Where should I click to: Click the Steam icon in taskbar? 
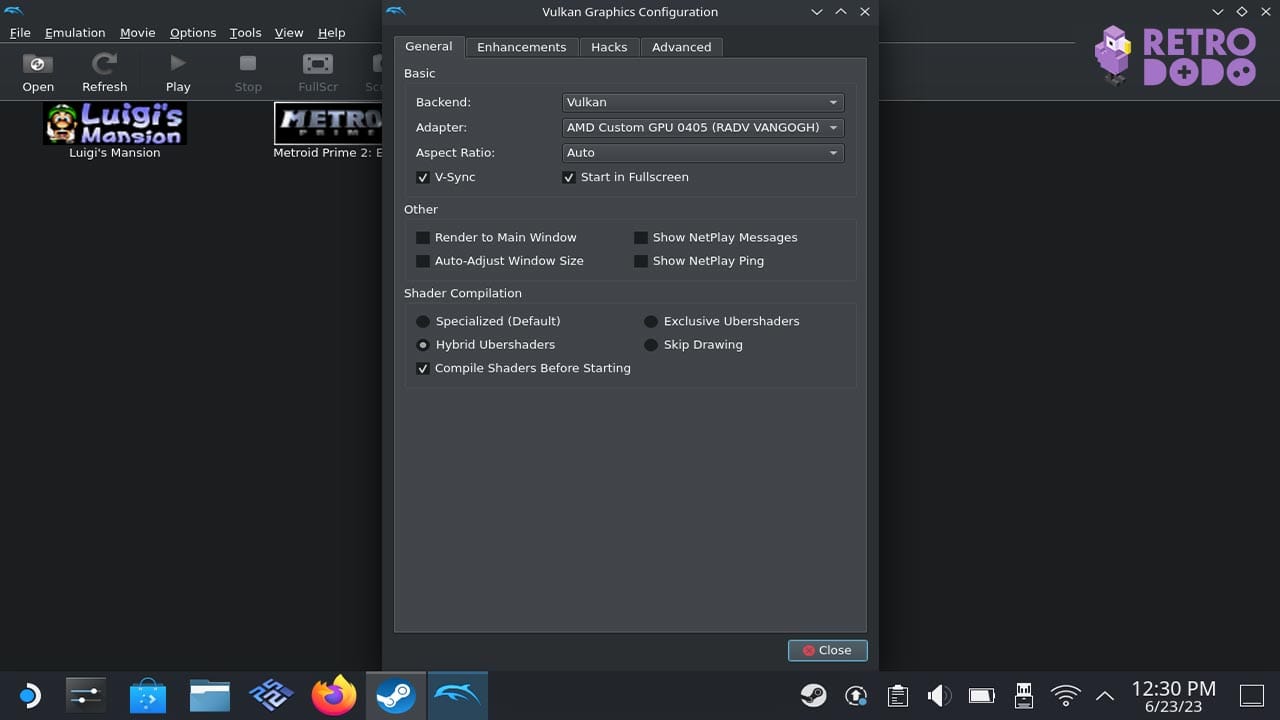pos(396,695)
